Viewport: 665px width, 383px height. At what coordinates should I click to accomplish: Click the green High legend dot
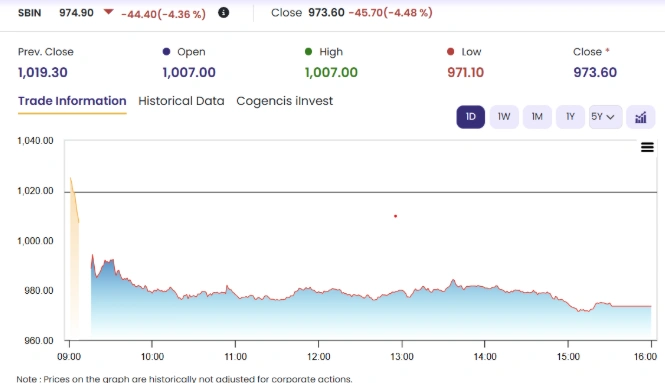click(308, 51)
